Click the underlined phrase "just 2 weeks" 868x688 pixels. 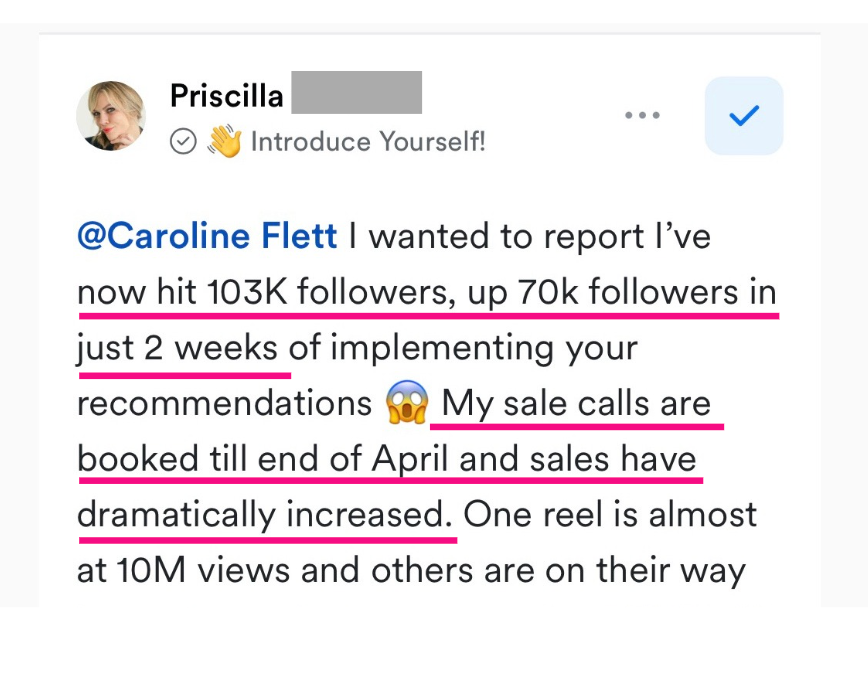tap(177, 349)
